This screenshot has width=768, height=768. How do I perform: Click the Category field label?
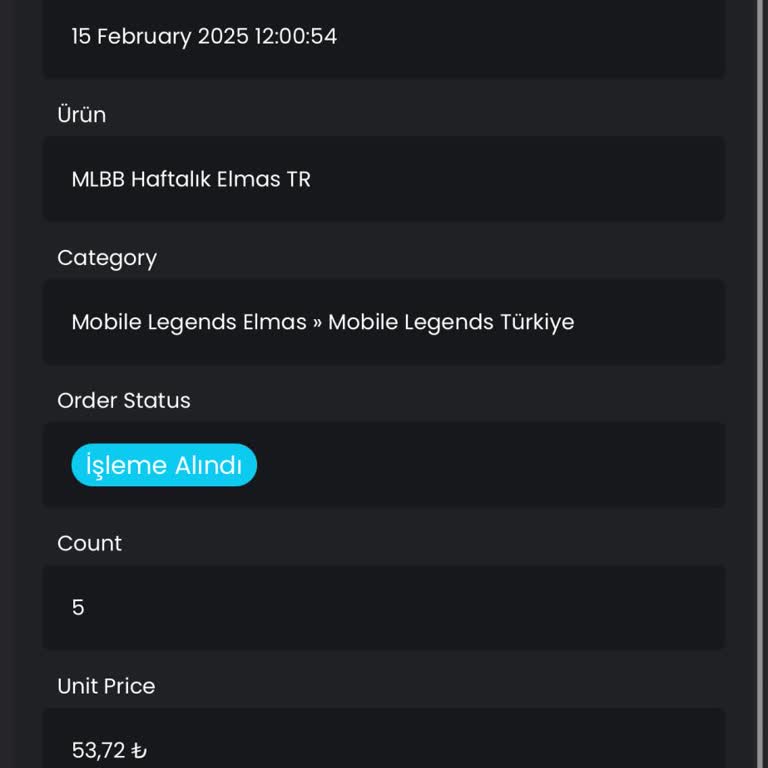pos(107,258)
